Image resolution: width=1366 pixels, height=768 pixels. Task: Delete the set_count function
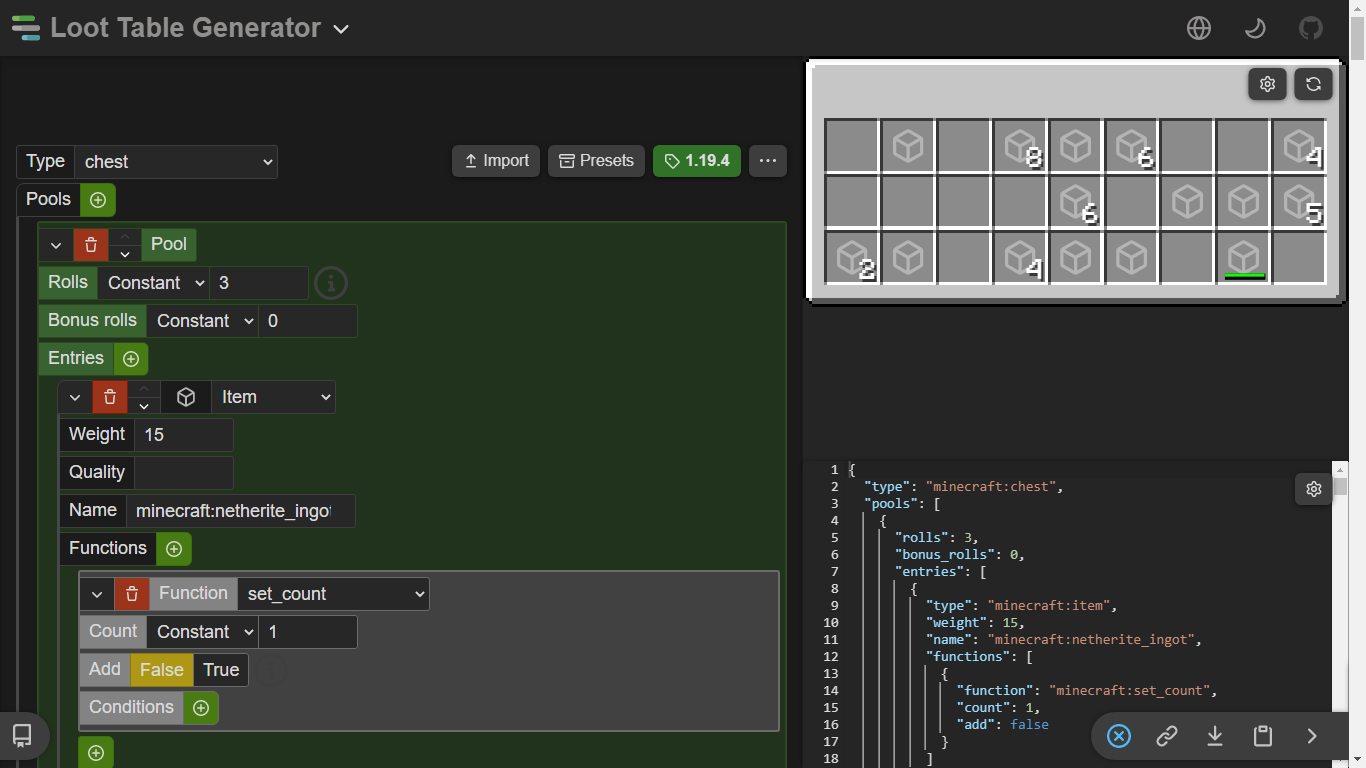click(x=132, y=594)
